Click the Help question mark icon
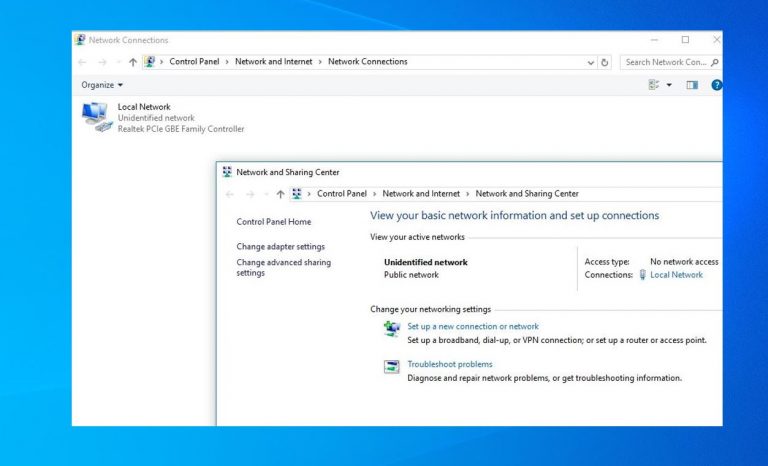Image resolution: width=768 pixels, height=466 pixels. (x=716, y=85)
